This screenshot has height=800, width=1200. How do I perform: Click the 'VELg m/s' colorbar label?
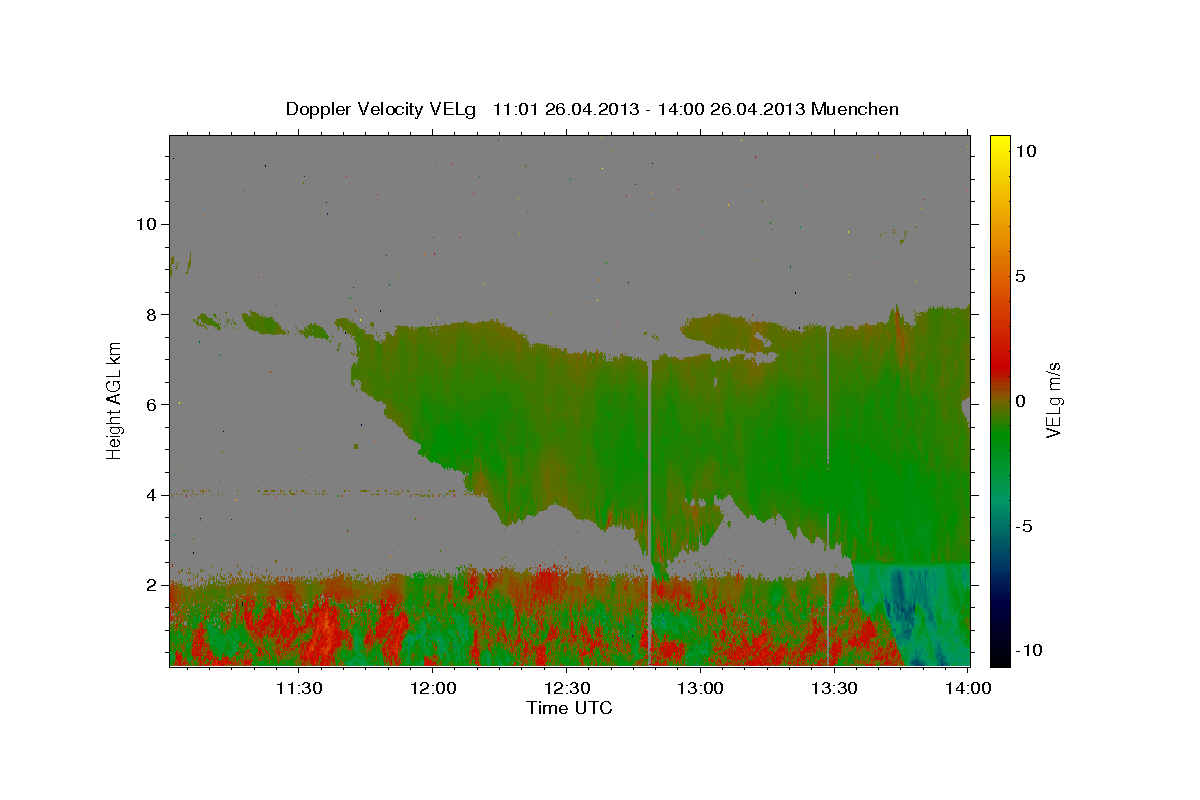(1053, 399)
